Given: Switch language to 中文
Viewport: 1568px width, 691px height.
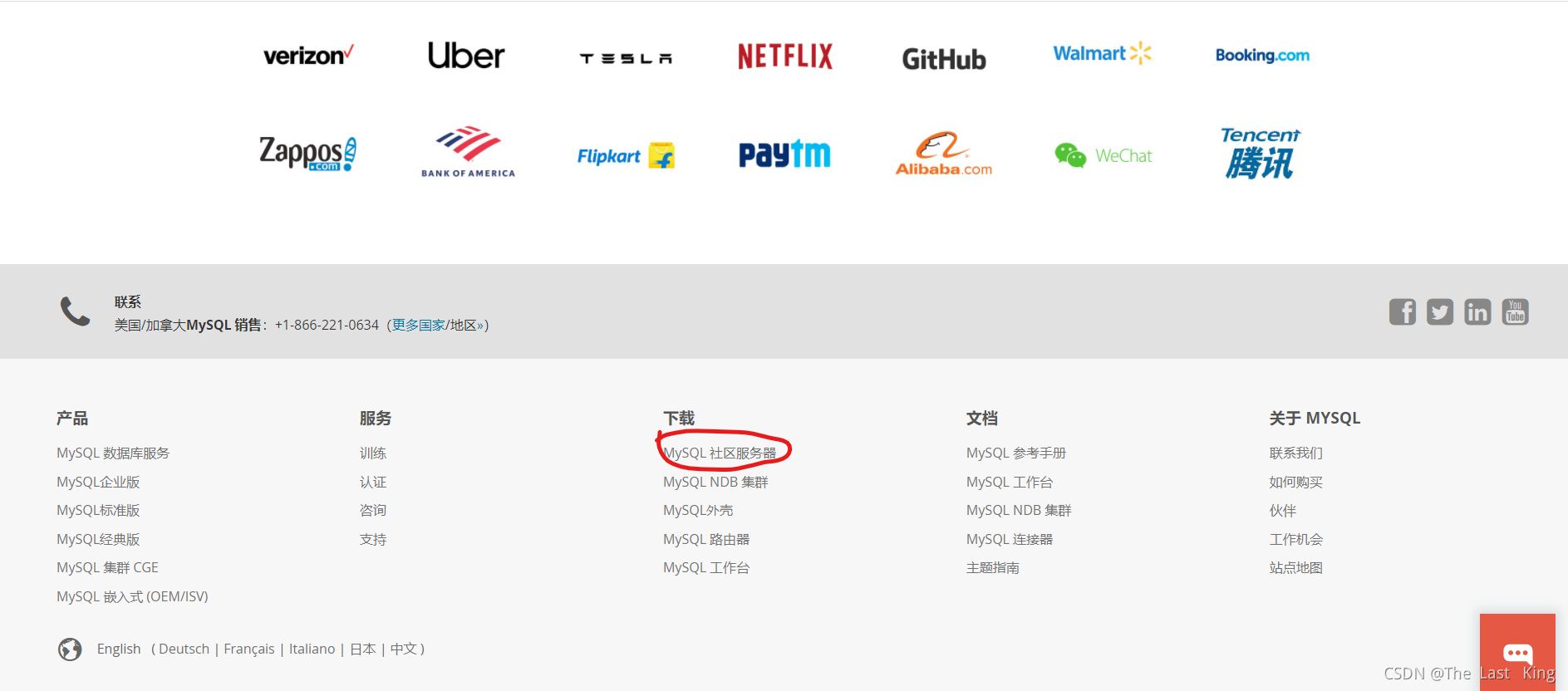Looking at the screenshot, I should tap(404, 649).
